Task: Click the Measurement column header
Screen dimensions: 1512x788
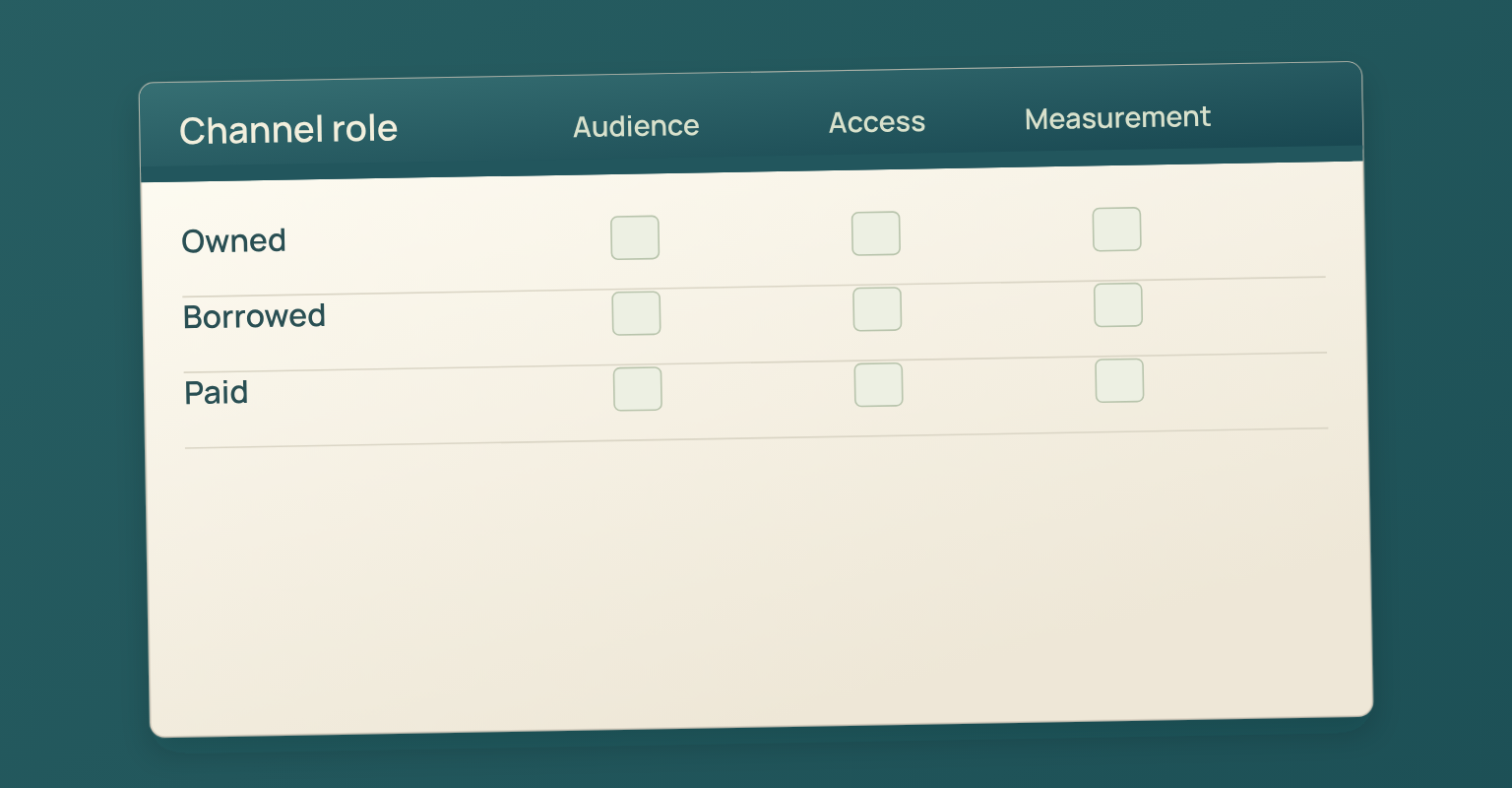Action: (x=1117, y=118)
